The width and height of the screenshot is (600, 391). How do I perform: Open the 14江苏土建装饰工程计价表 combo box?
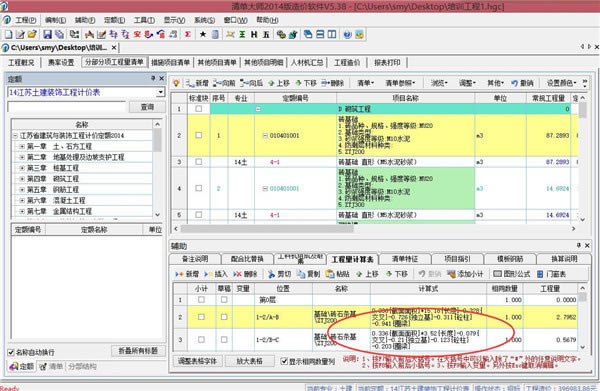pyautogui.click(x=161, y=92)
